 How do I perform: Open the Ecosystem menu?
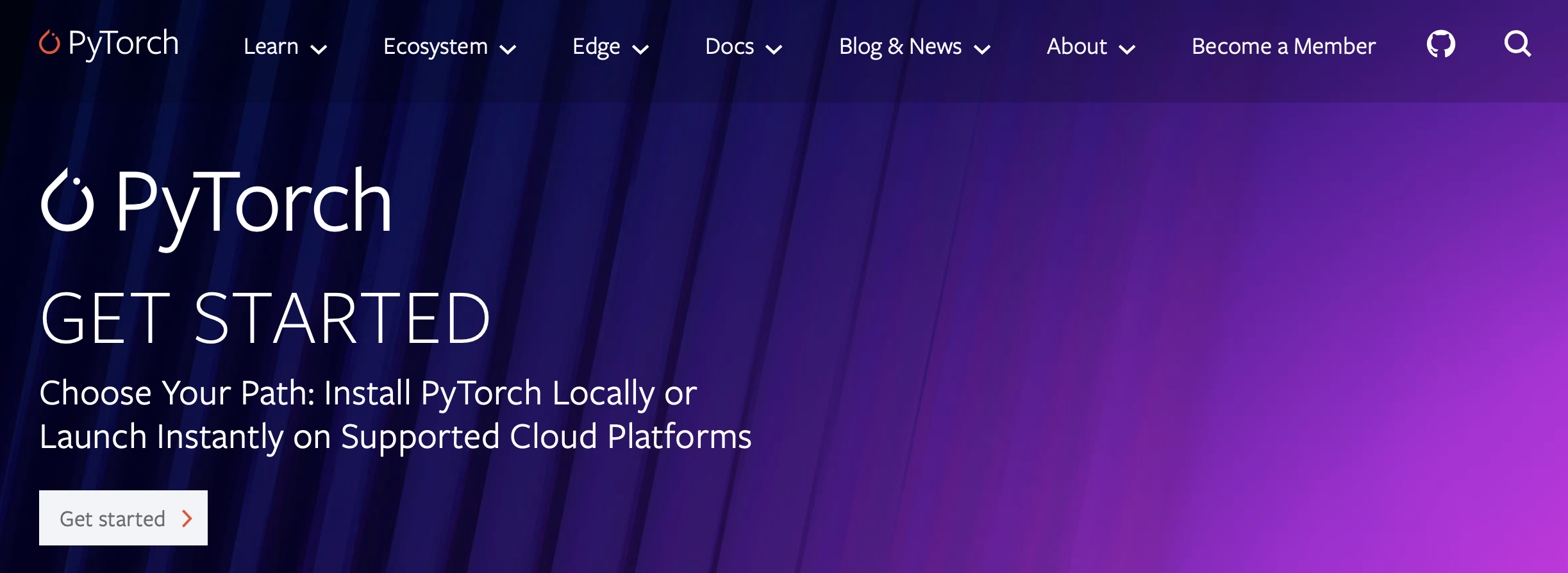436,47
